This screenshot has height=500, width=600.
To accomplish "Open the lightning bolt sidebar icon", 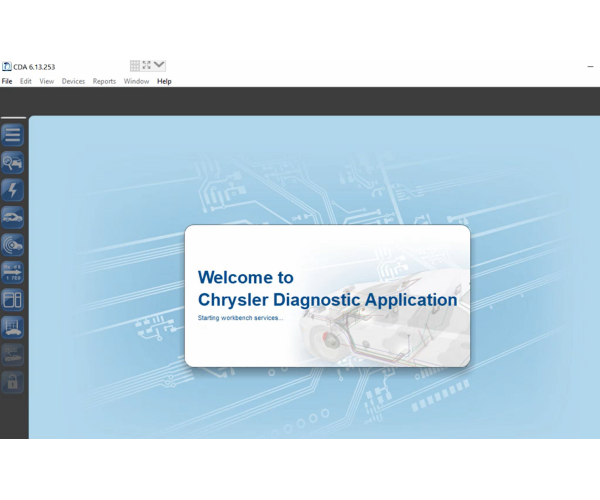I will coord(12,190).
